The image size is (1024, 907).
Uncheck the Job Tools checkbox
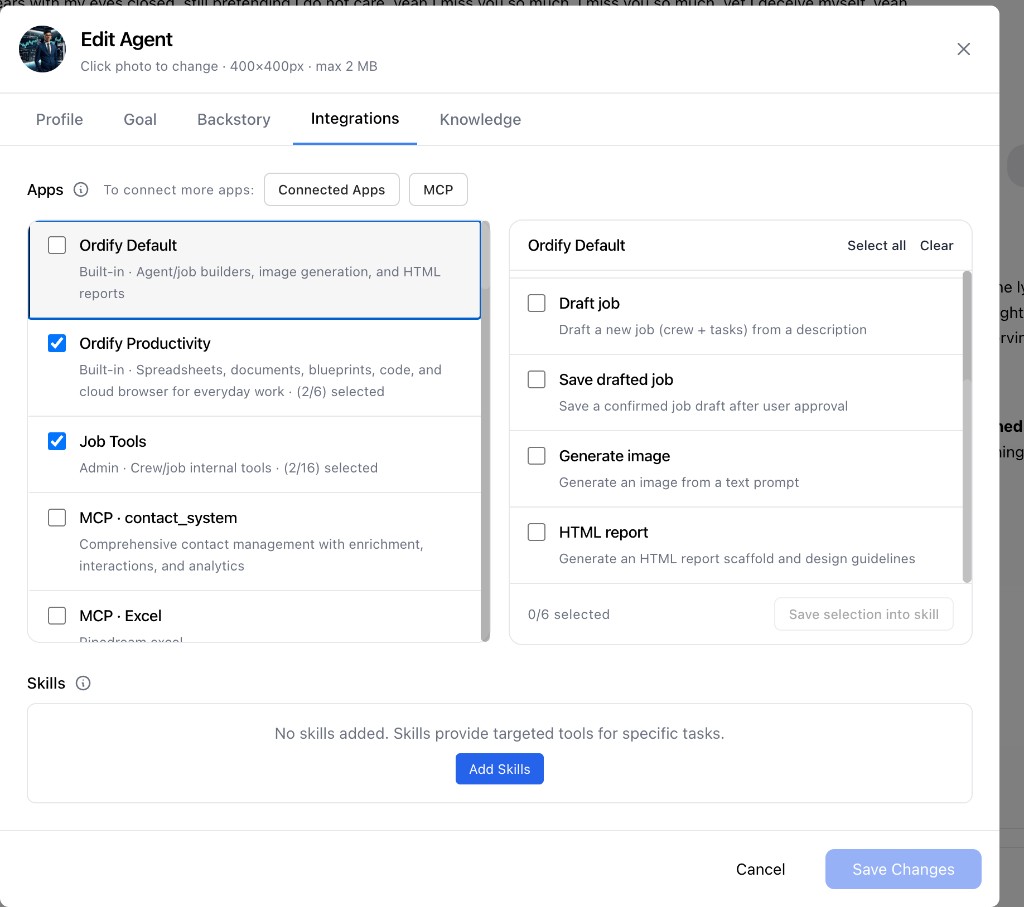pyautogui.click(x=57, y=441)
